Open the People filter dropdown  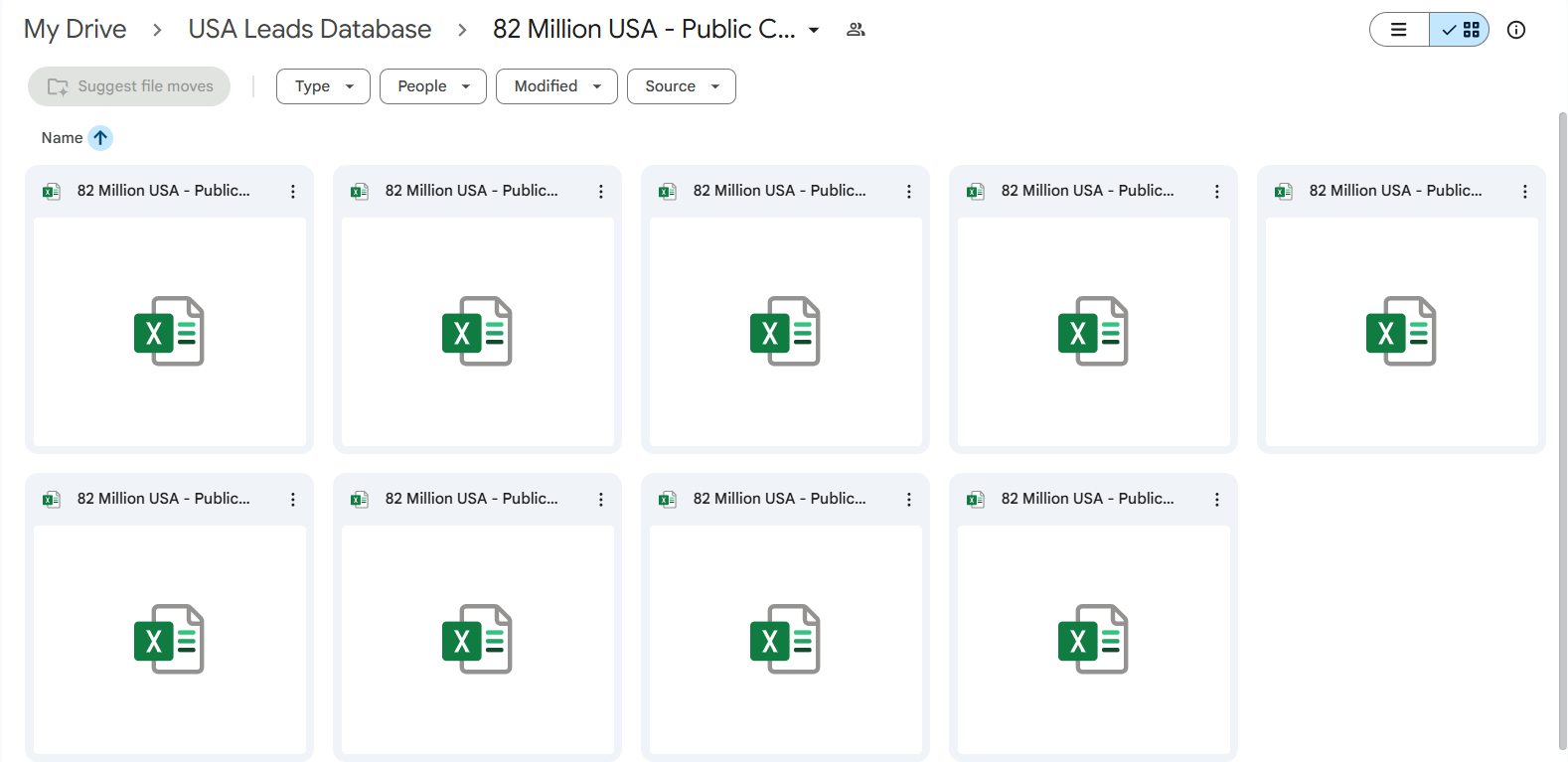tap(433, 86)
